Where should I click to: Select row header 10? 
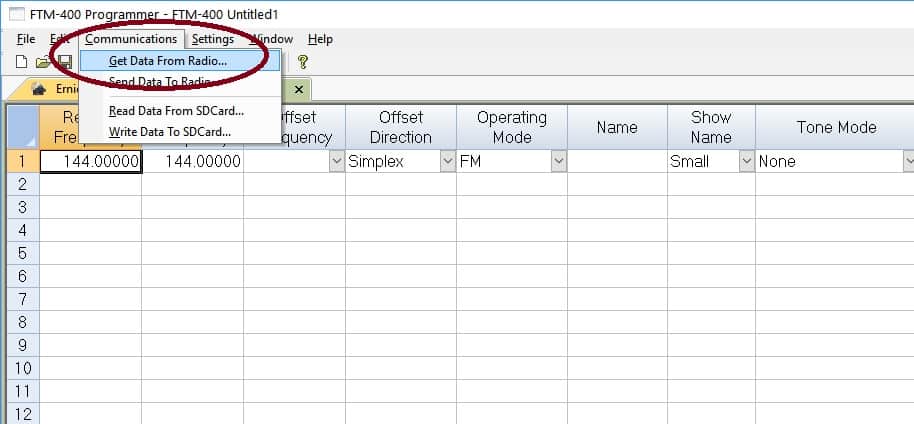[x=23, y=369]
